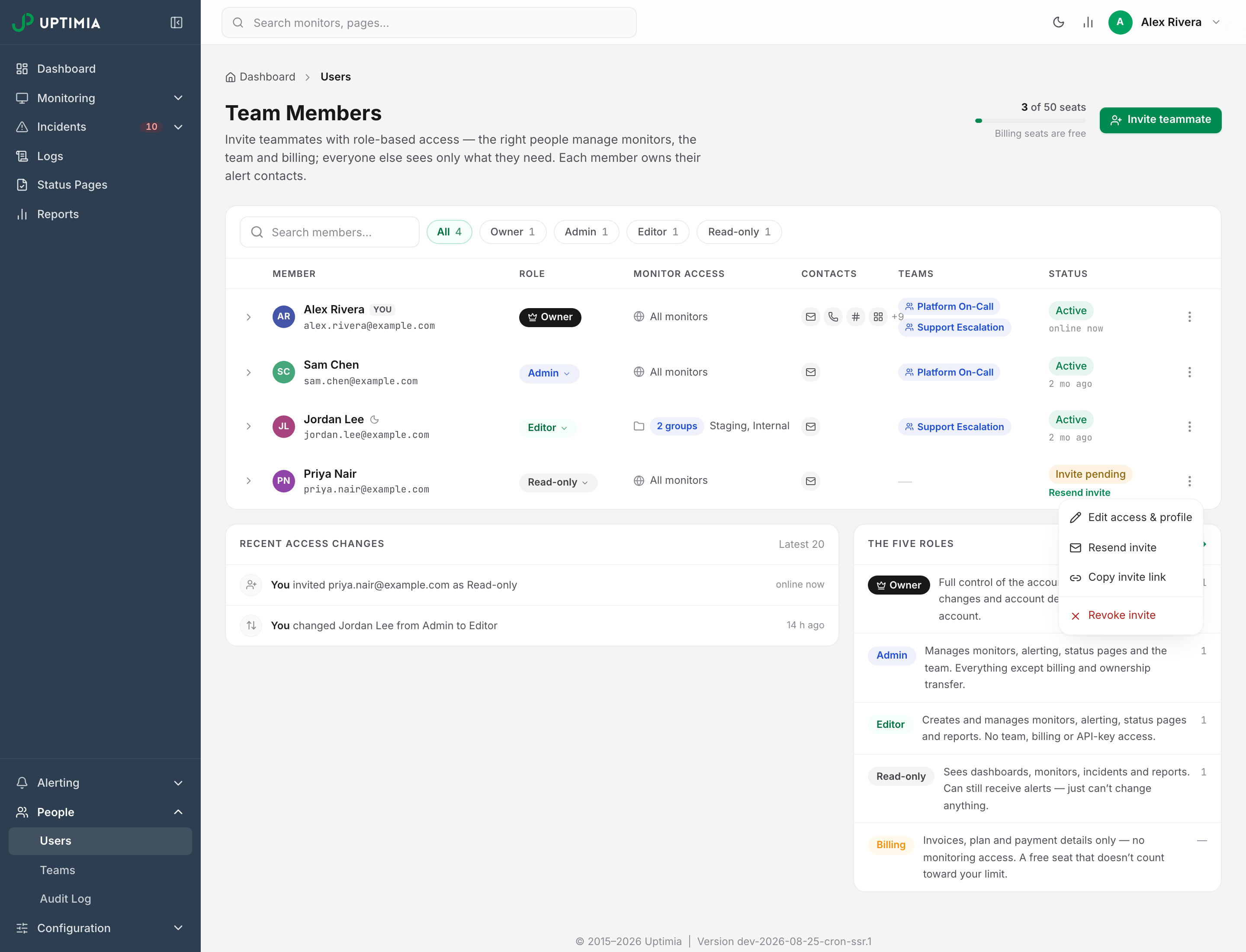Open more actions for Jordan Lee row
This screenshot has height=952, width=1246.
click(1189, 427)
